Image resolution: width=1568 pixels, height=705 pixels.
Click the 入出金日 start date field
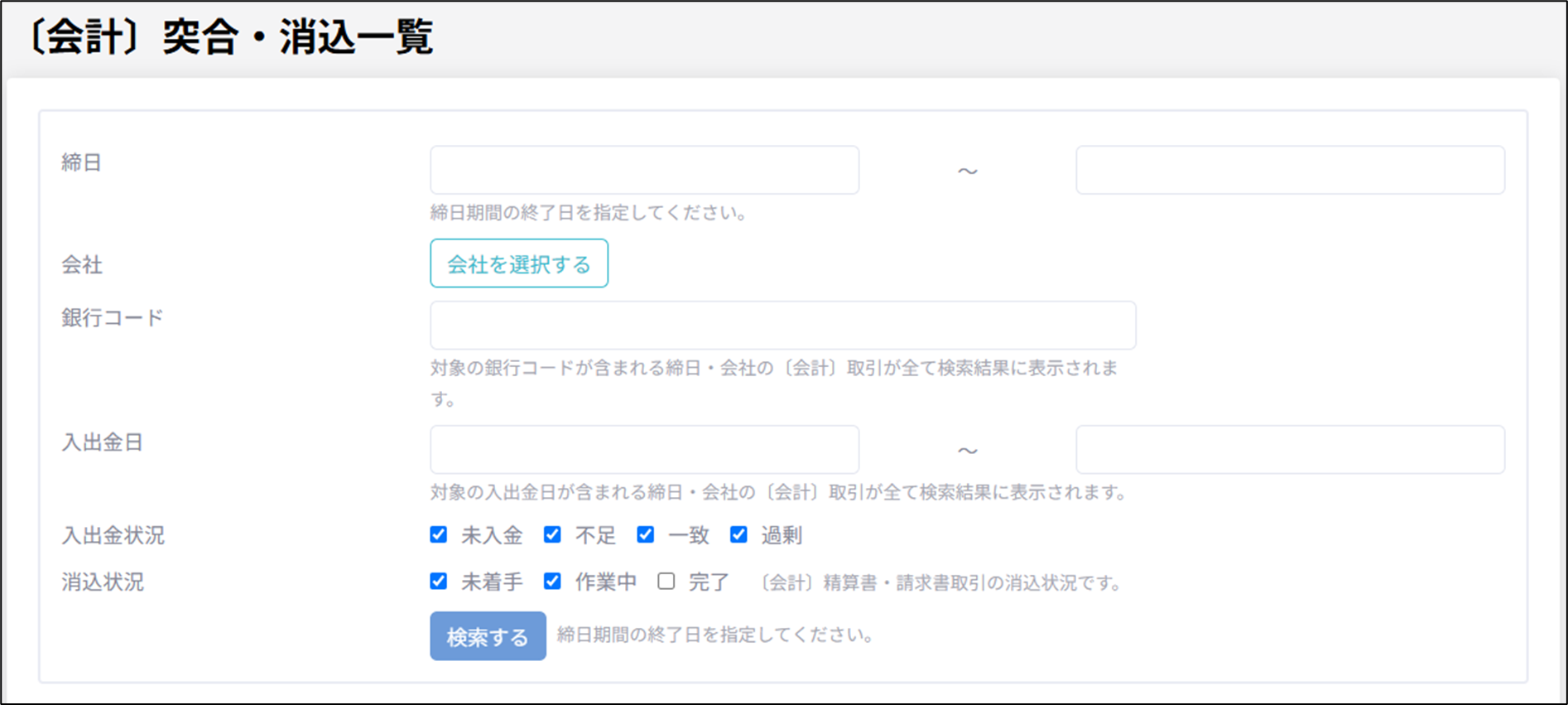point(644,450)
